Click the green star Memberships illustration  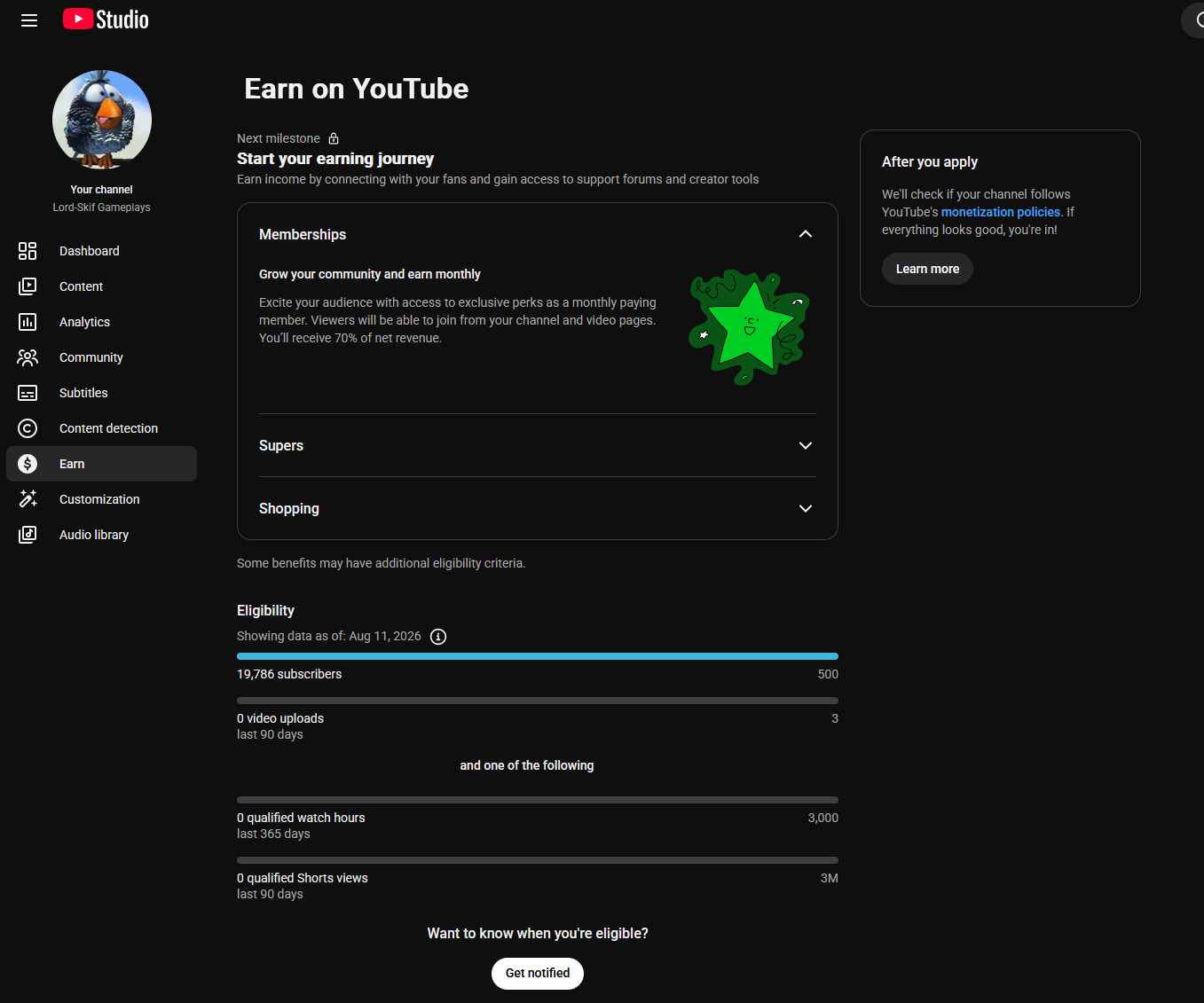(x=750, y=327)
